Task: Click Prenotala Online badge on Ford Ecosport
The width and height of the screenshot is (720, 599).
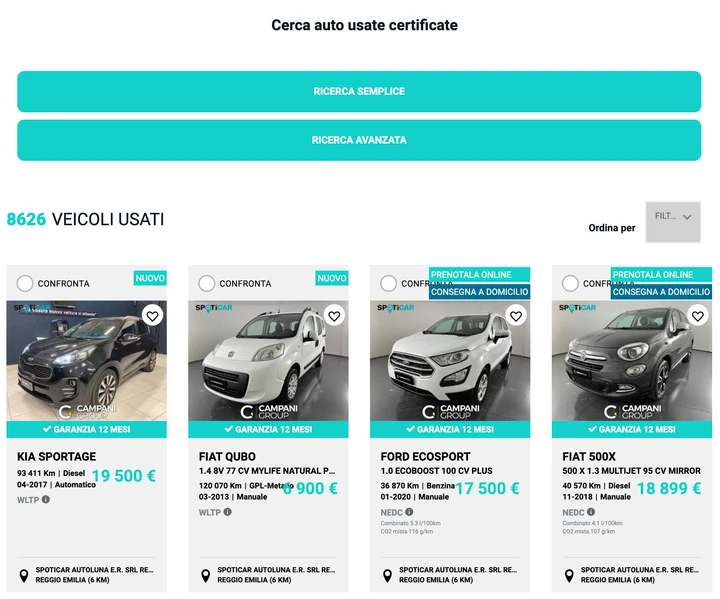Action: click(479, 274)
